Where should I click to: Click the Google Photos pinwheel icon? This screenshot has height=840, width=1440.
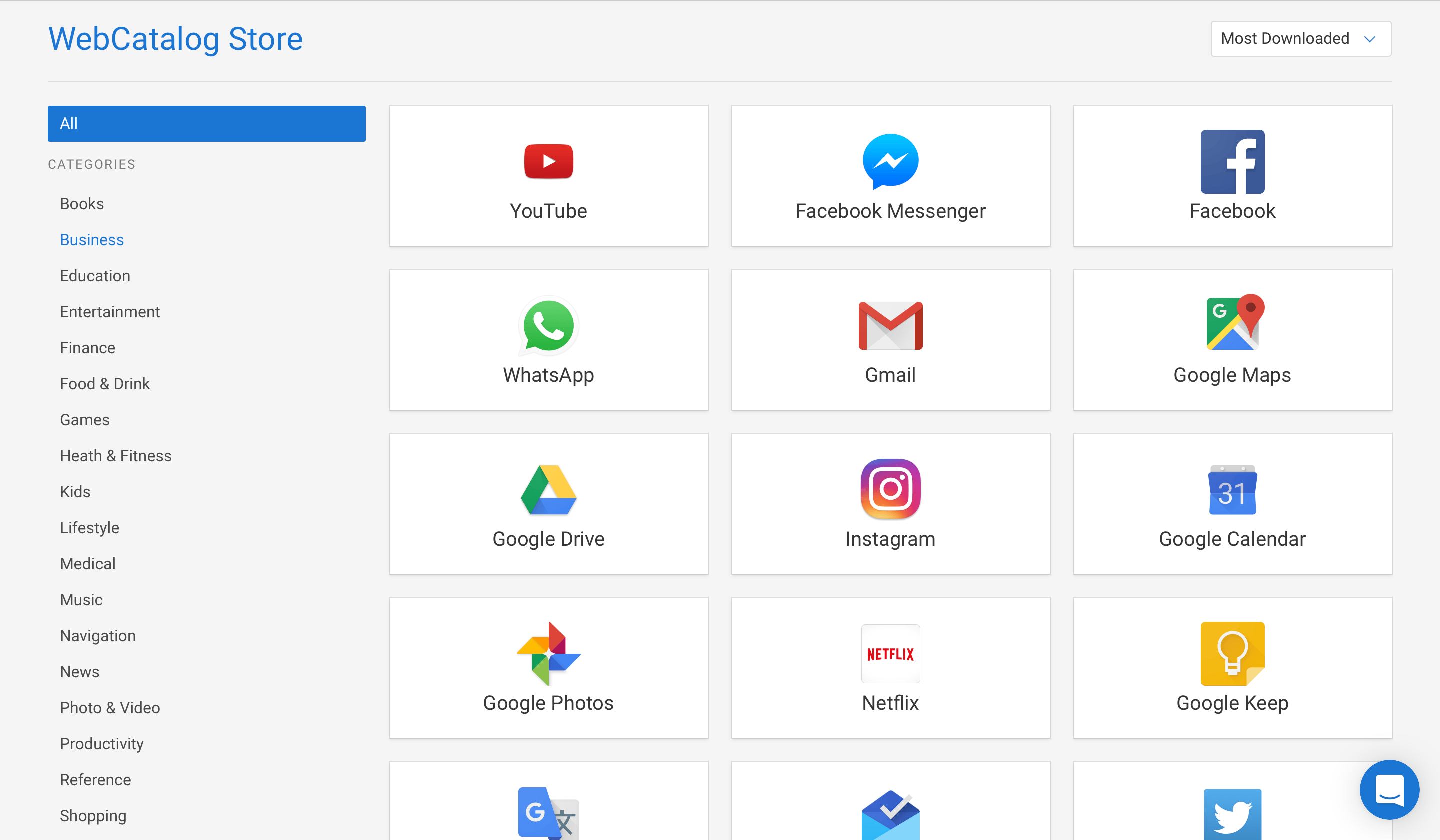548,653
